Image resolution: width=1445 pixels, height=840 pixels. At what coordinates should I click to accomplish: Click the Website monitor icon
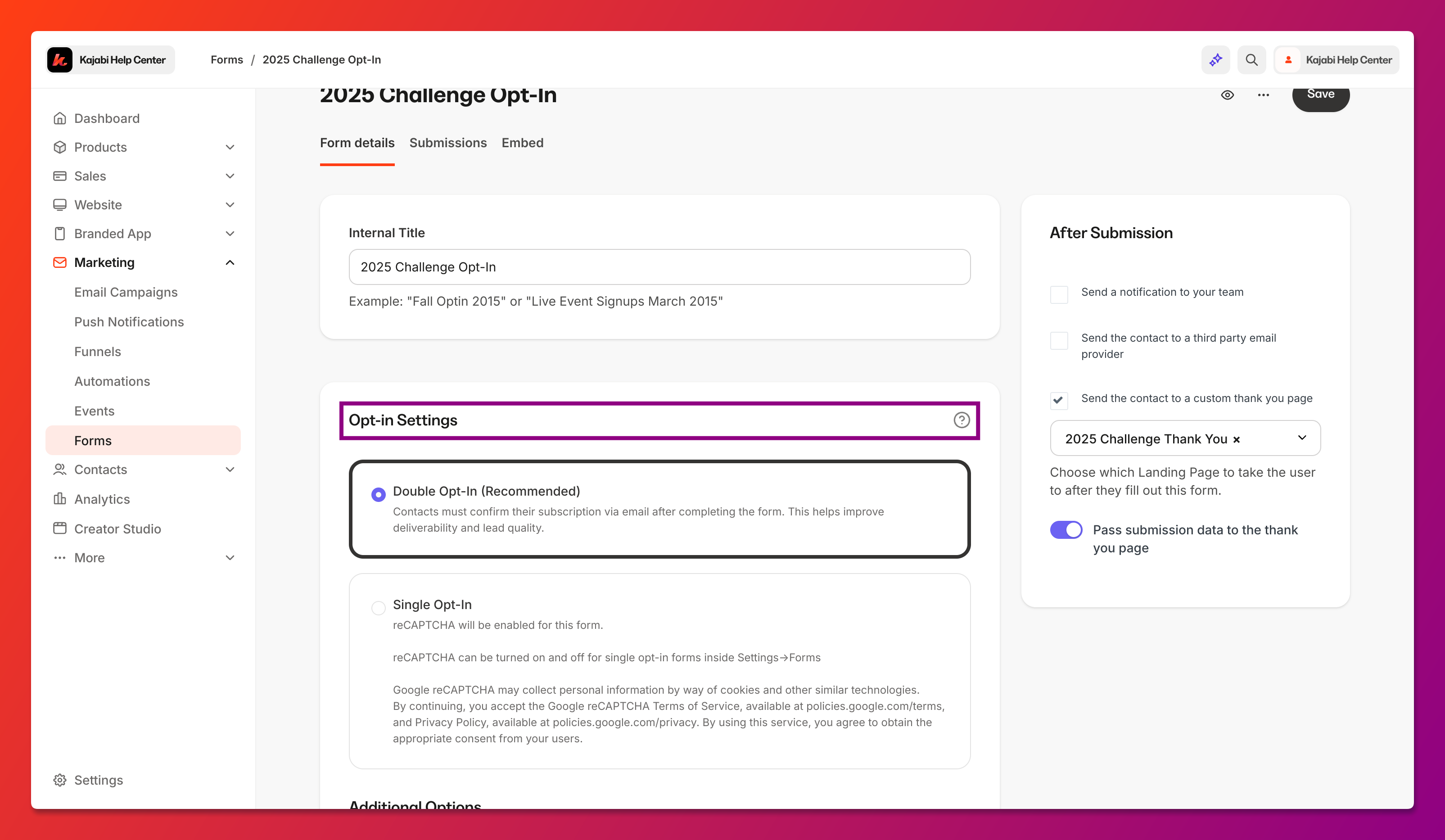(59, 205)
